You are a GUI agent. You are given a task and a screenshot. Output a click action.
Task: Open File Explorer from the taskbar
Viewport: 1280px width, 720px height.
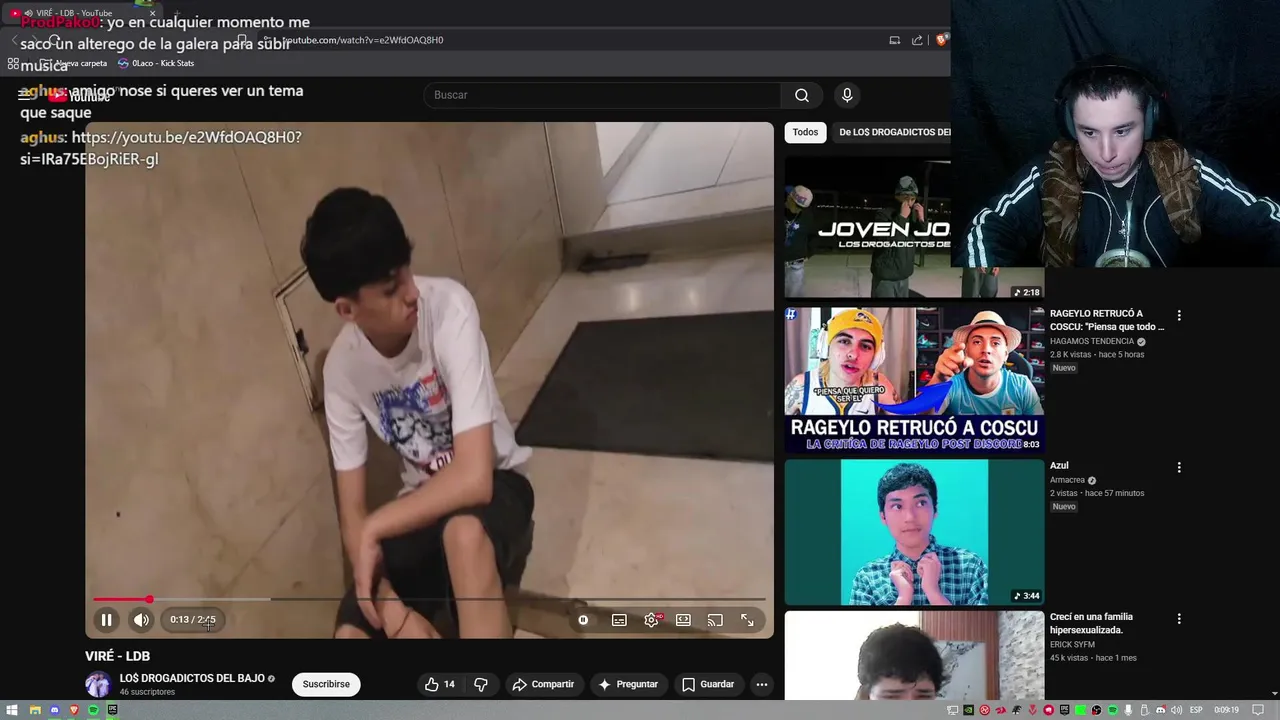click(x=34, y=710)
